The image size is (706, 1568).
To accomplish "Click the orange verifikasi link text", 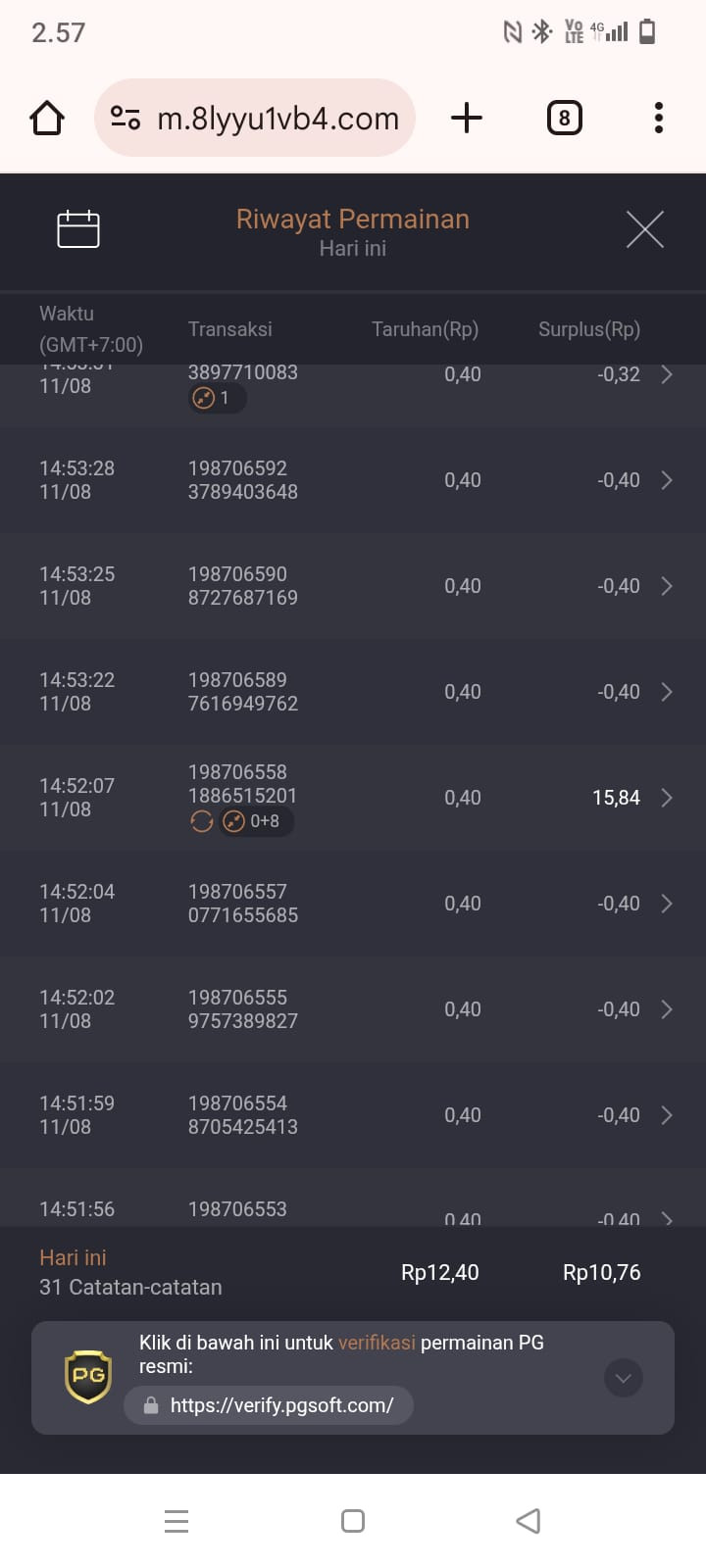I will coord(377,1343).
